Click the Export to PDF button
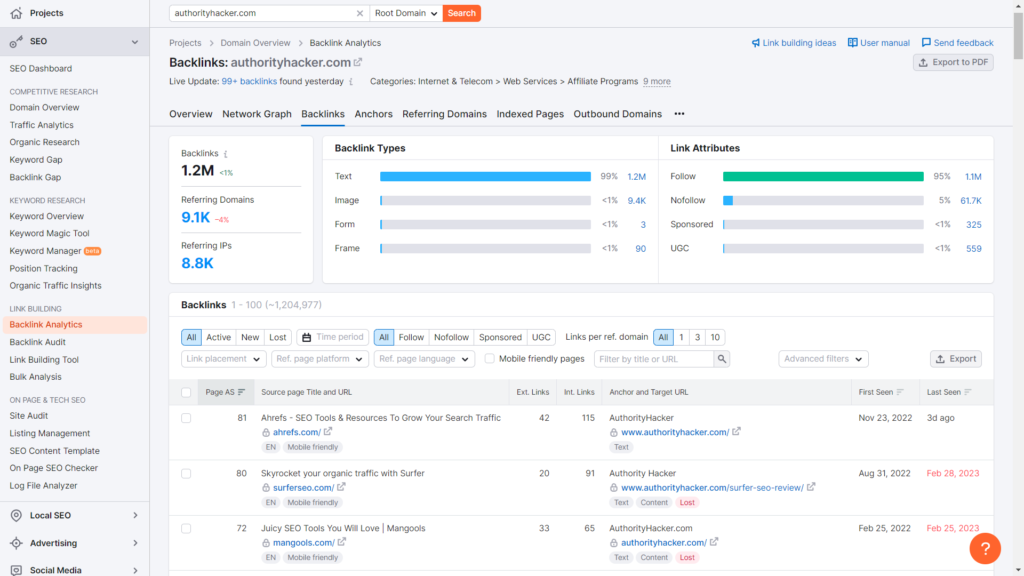Image resolution: width=1024 pixels, height=576 pixels. [x=953, y=63]
